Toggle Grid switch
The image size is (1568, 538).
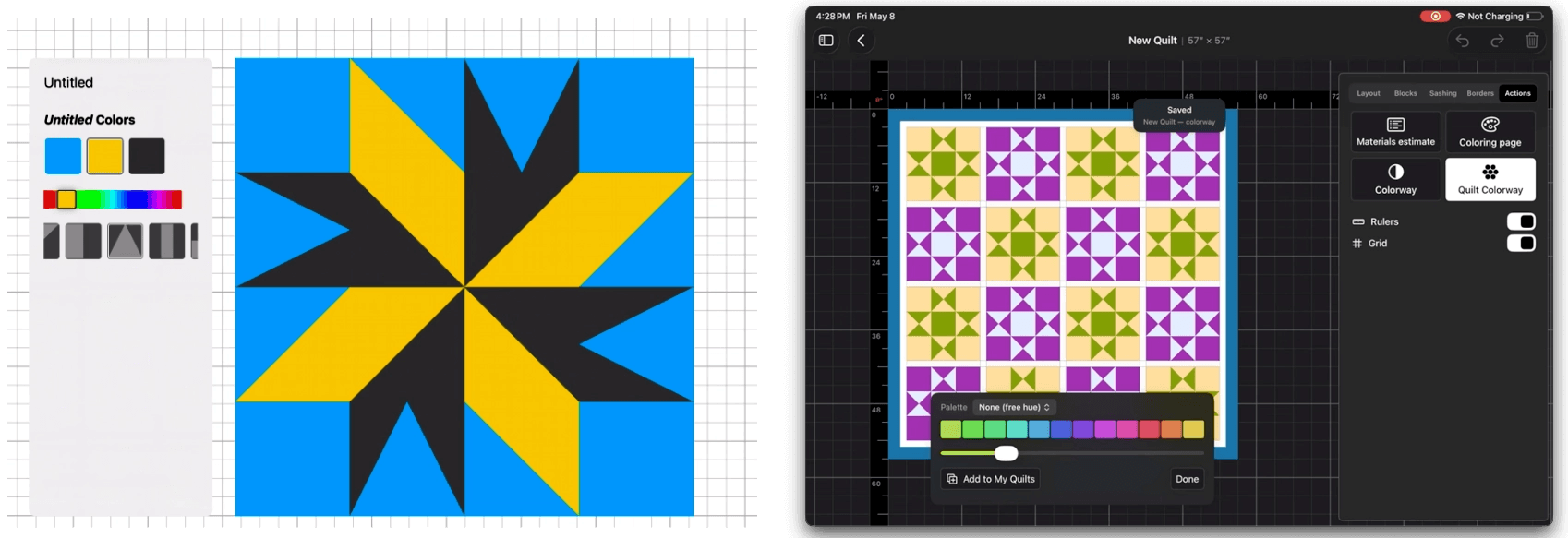click(x=1521, y=243)
